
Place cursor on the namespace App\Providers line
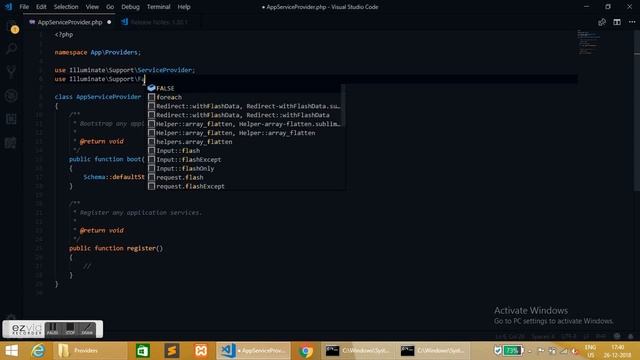98,52
